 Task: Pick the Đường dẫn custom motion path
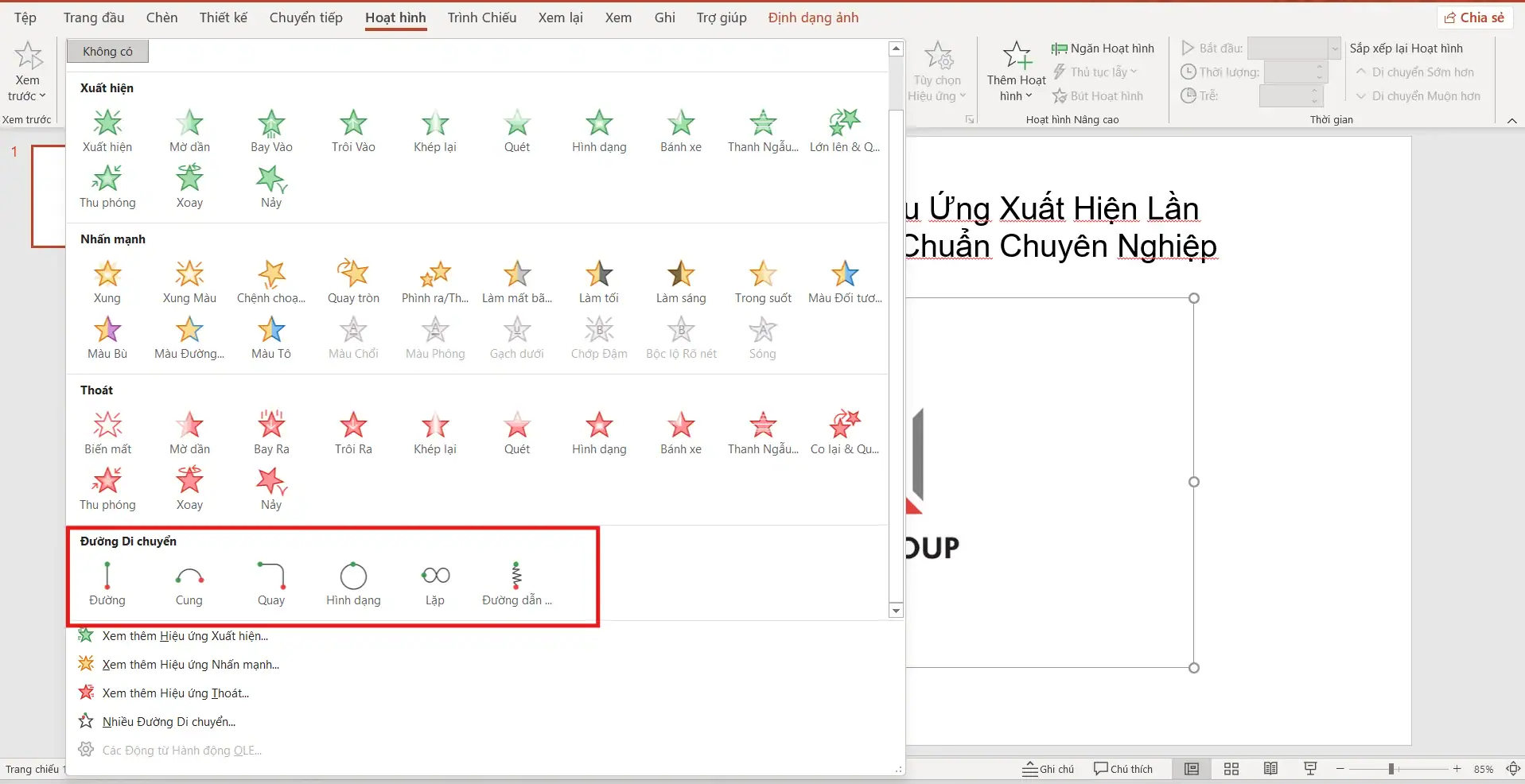[516, 584]
